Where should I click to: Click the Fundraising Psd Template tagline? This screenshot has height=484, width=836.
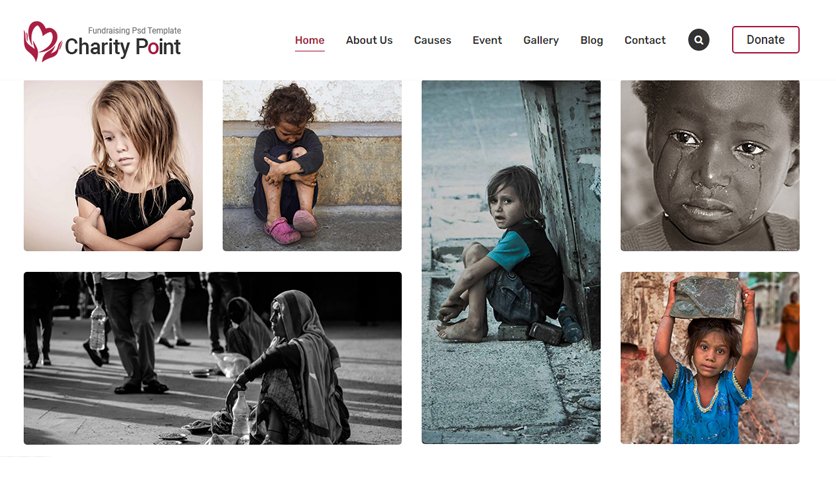(134, 30)
